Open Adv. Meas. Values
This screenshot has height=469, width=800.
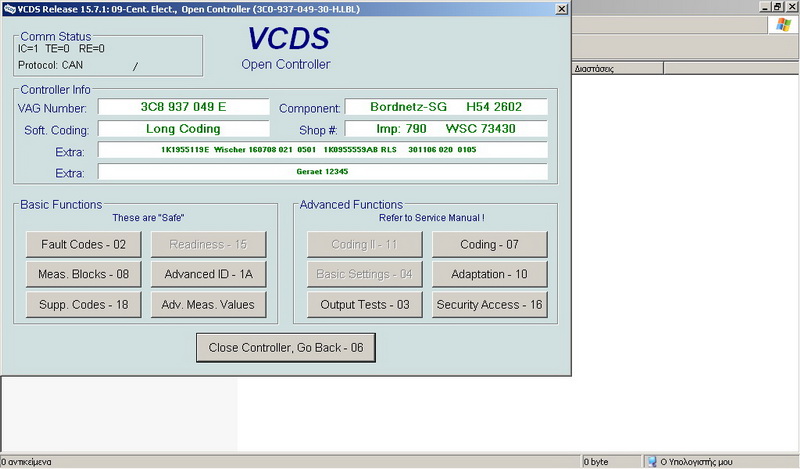coord(209,305)
